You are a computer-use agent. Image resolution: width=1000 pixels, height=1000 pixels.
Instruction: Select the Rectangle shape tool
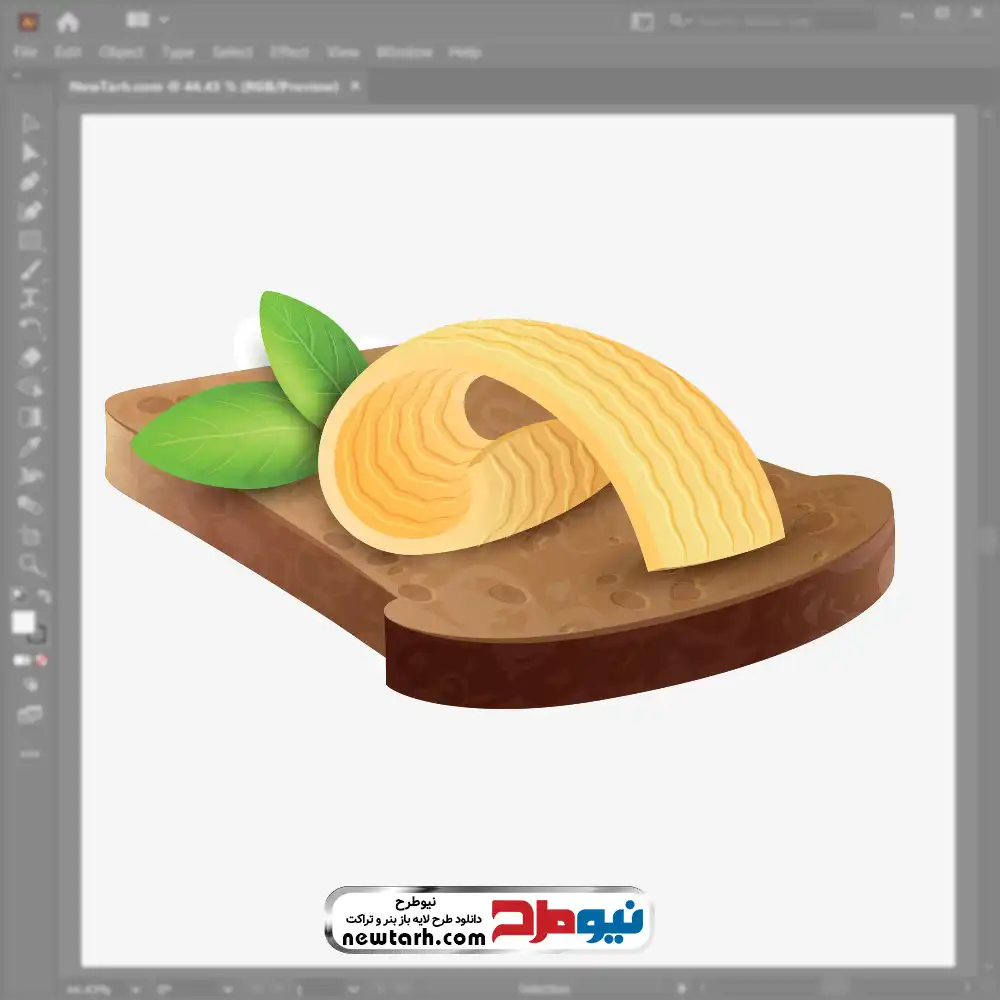pos(30,240)
